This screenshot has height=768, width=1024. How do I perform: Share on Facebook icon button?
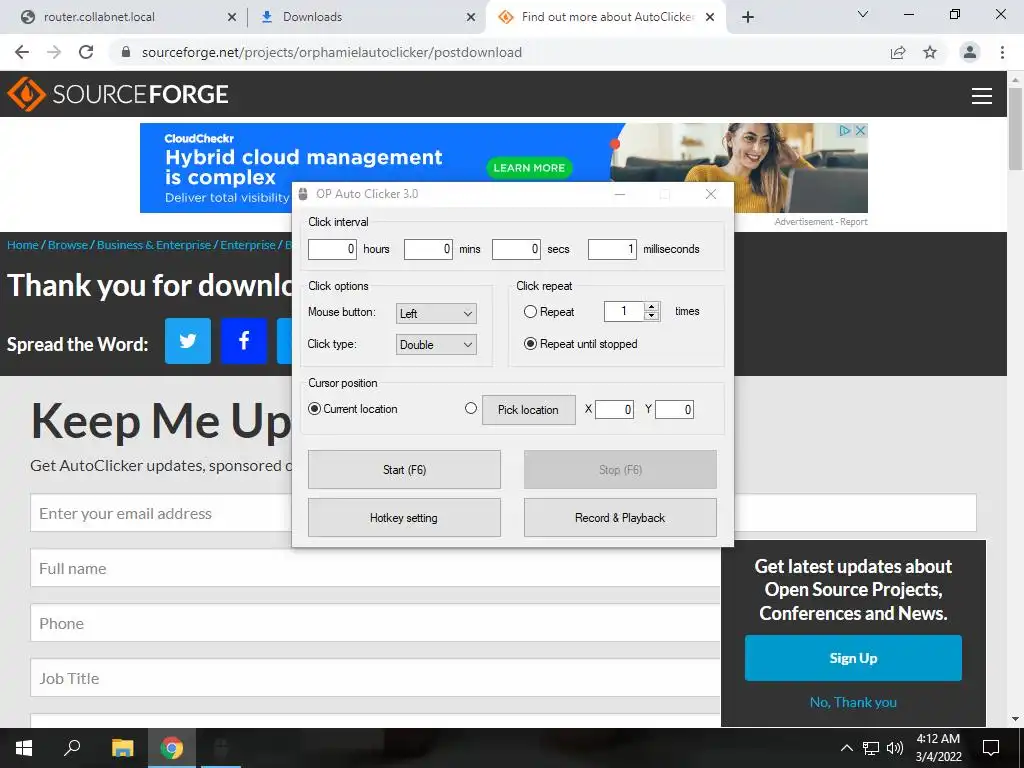[x=244, y=341]
